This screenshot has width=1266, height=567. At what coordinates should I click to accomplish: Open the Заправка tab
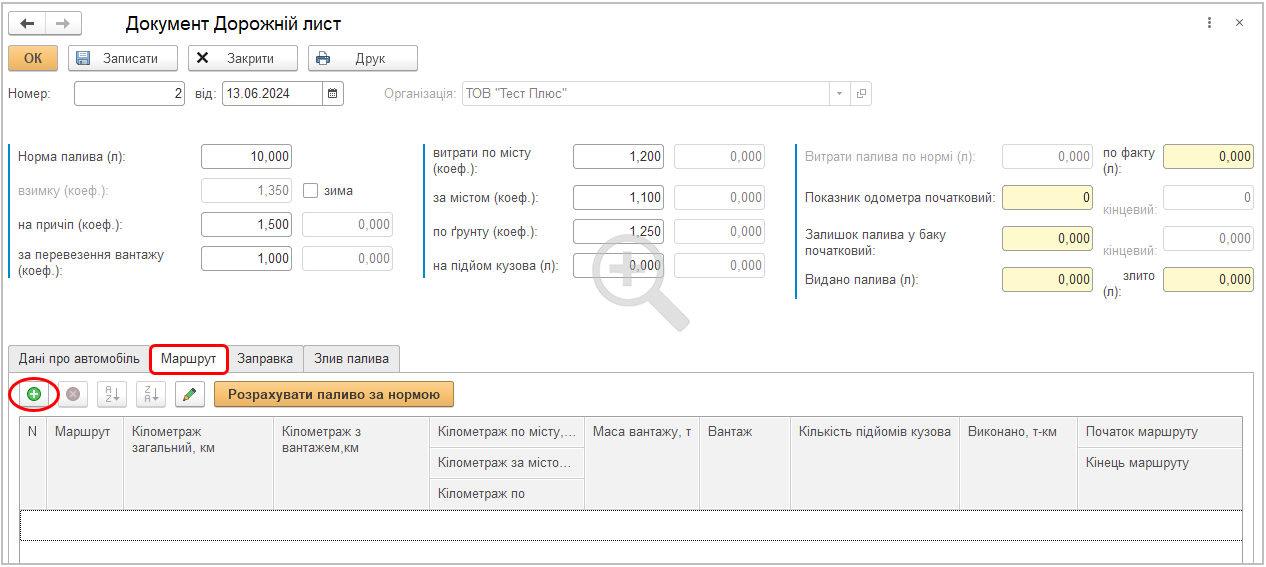tap(265, 358)
